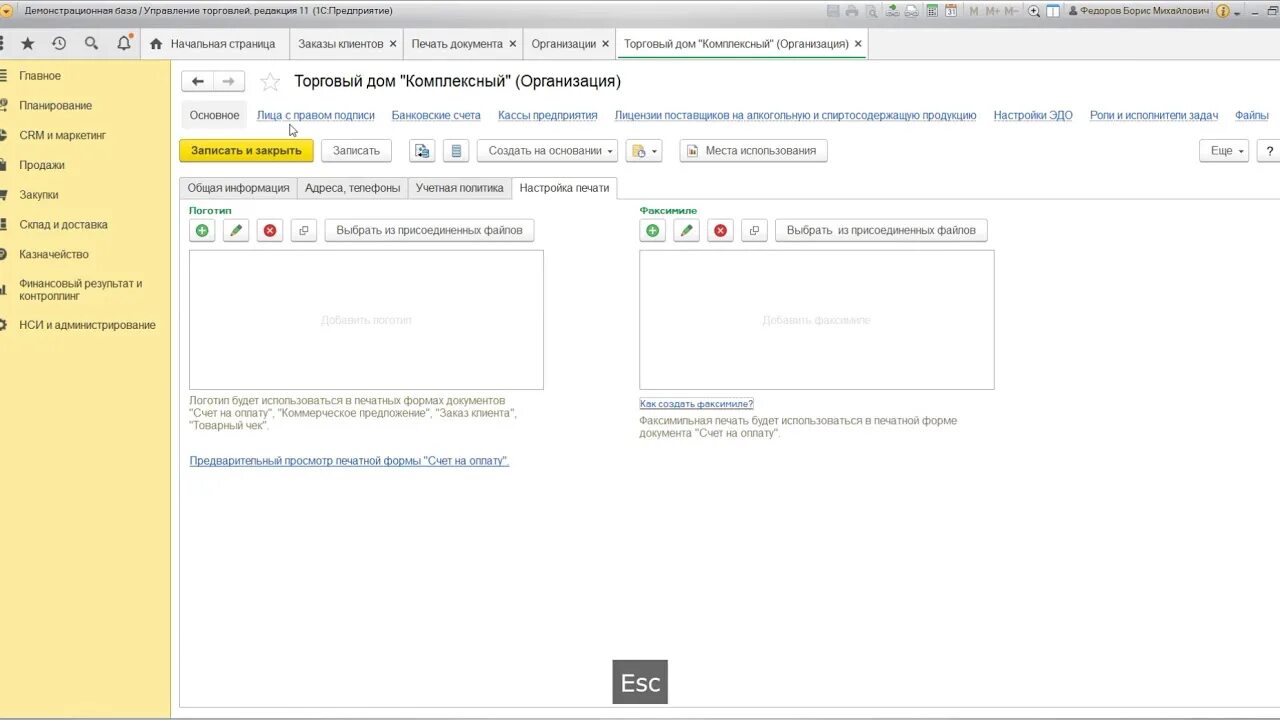Open Места использования
This screenshot has height=720, width=1280.
[x=753, y=151]
